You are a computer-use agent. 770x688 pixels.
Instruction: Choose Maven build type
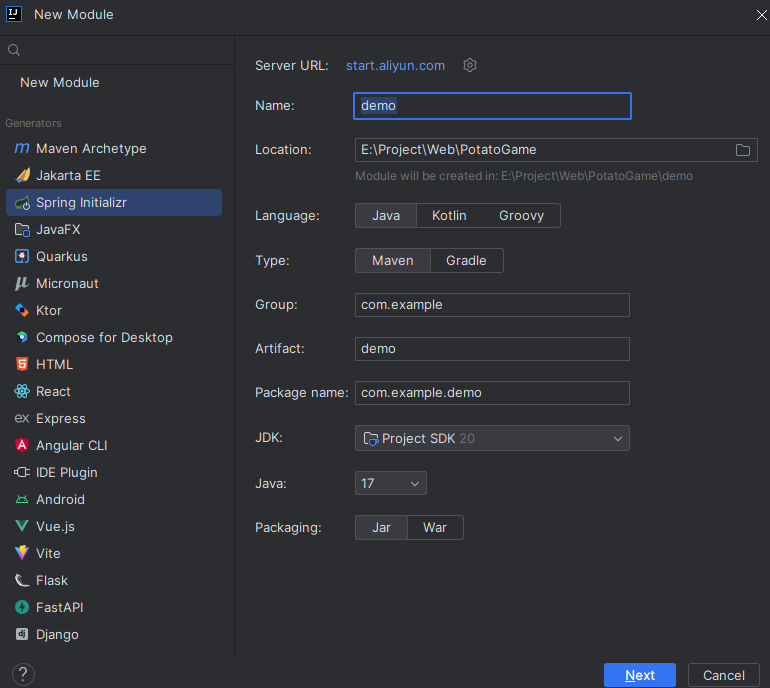pos(393,260)
